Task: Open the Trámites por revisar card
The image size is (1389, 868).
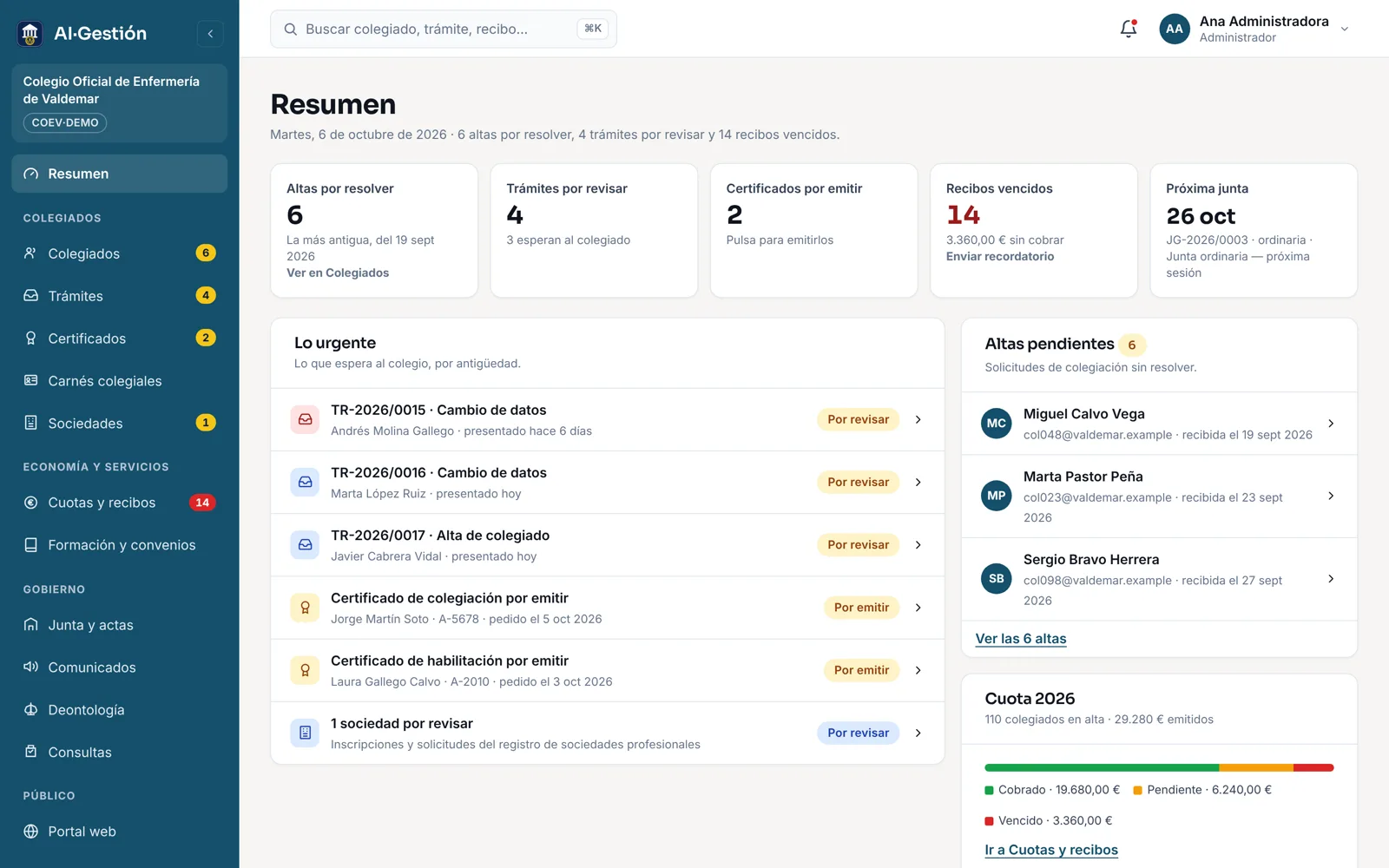Action: coord(594,231)
